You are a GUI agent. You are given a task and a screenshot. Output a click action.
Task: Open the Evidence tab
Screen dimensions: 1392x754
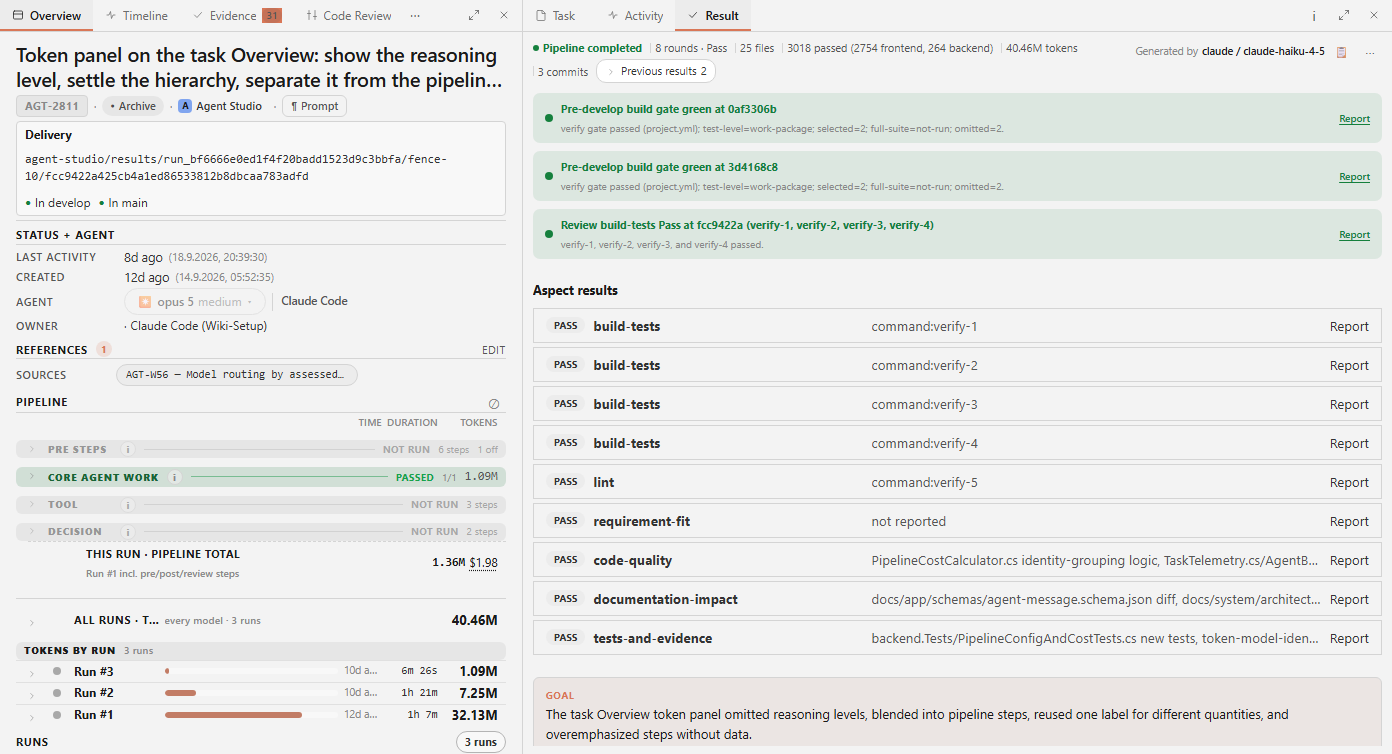coord(236,16)
